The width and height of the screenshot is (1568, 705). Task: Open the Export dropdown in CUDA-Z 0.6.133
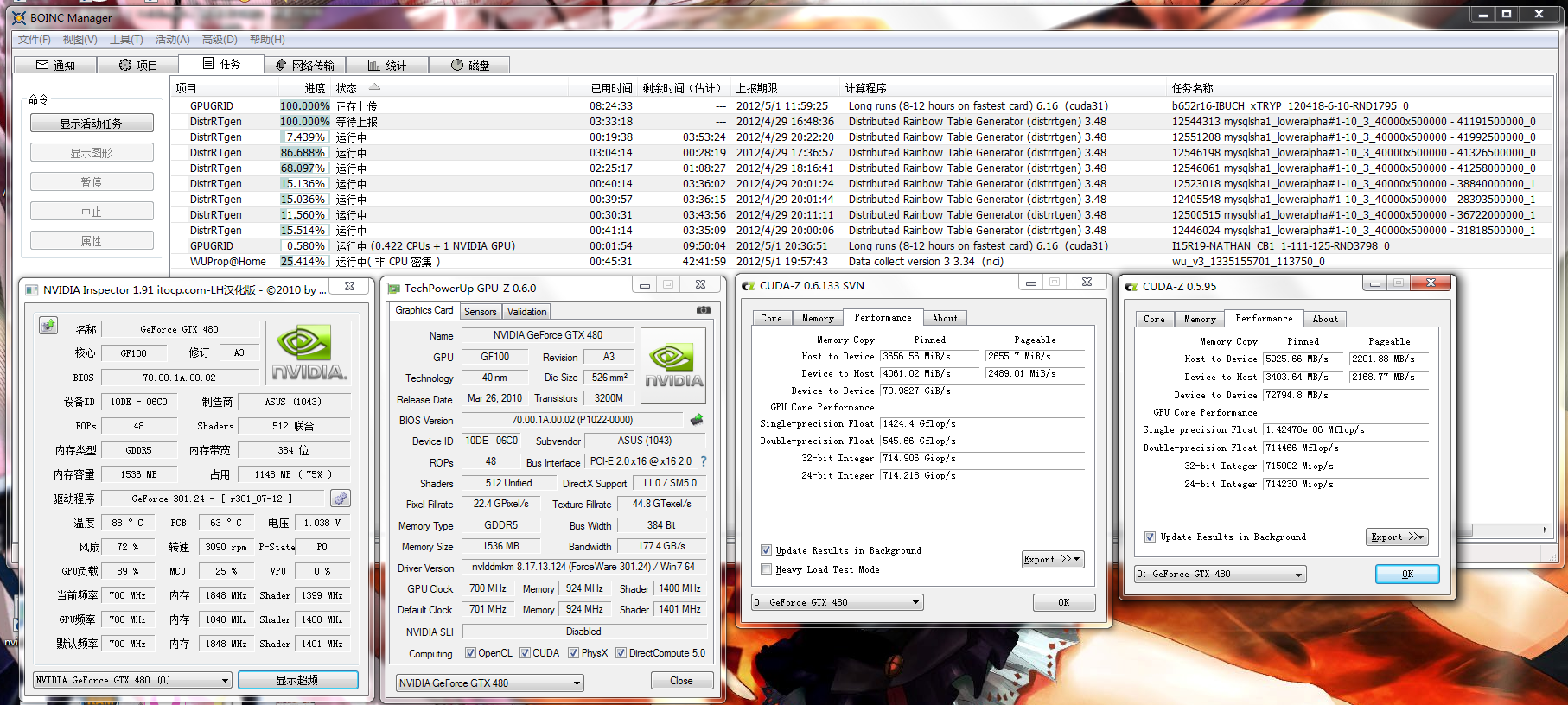click(x=1052, y=559)
